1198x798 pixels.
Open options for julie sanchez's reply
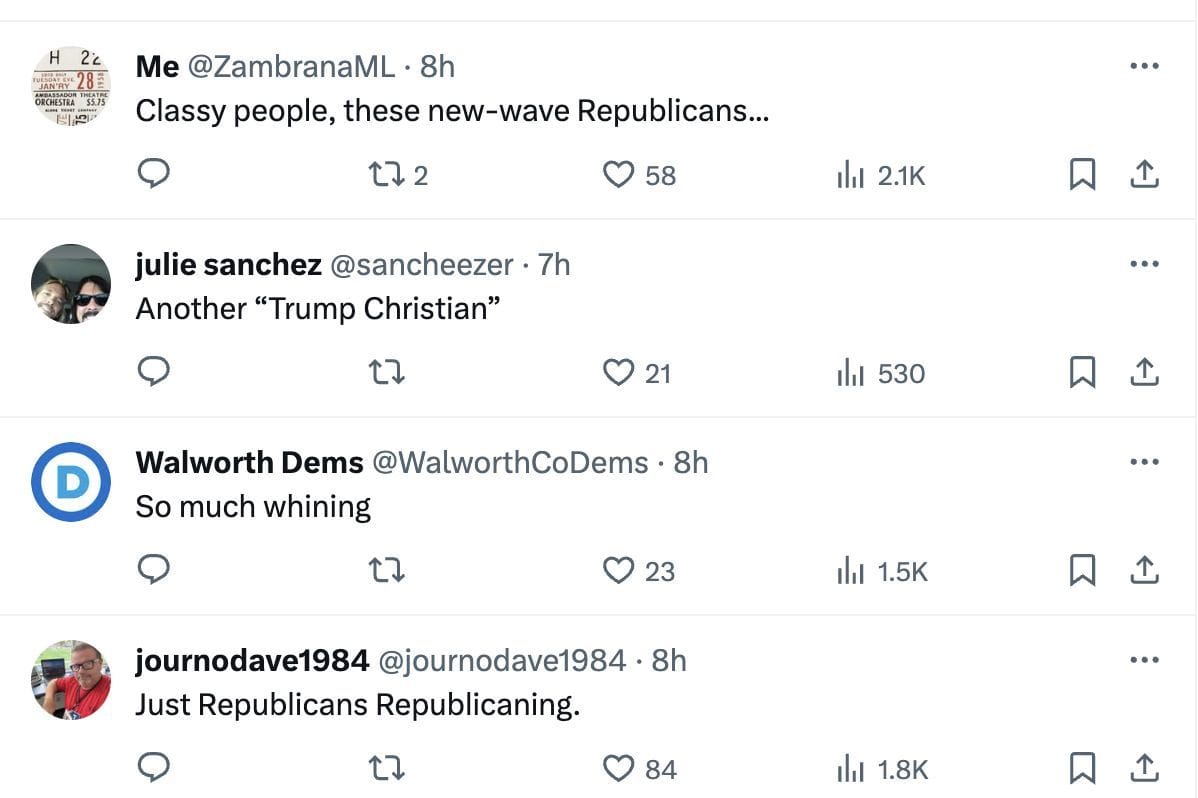pyautogui.click(x=1142, y=263)
